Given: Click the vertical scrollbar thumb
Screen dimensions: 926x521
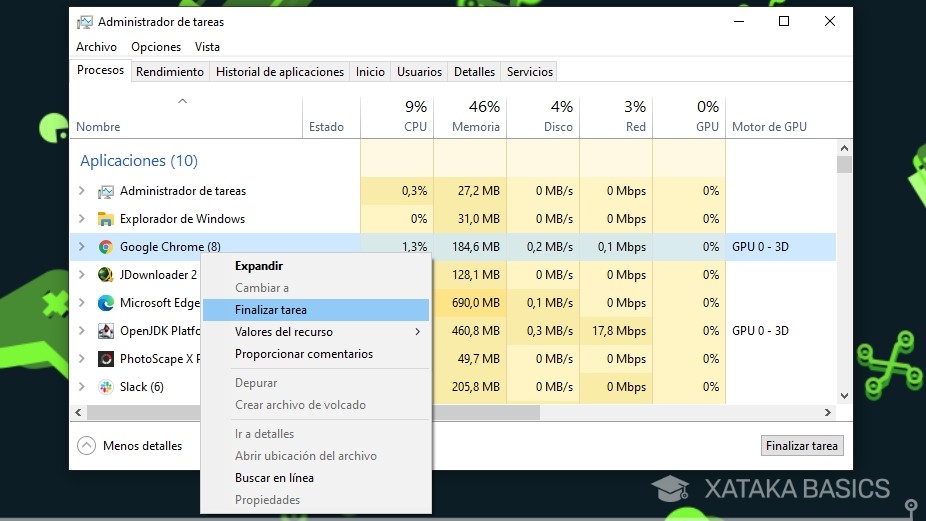Looking at the screenshot, I should 845,164.
